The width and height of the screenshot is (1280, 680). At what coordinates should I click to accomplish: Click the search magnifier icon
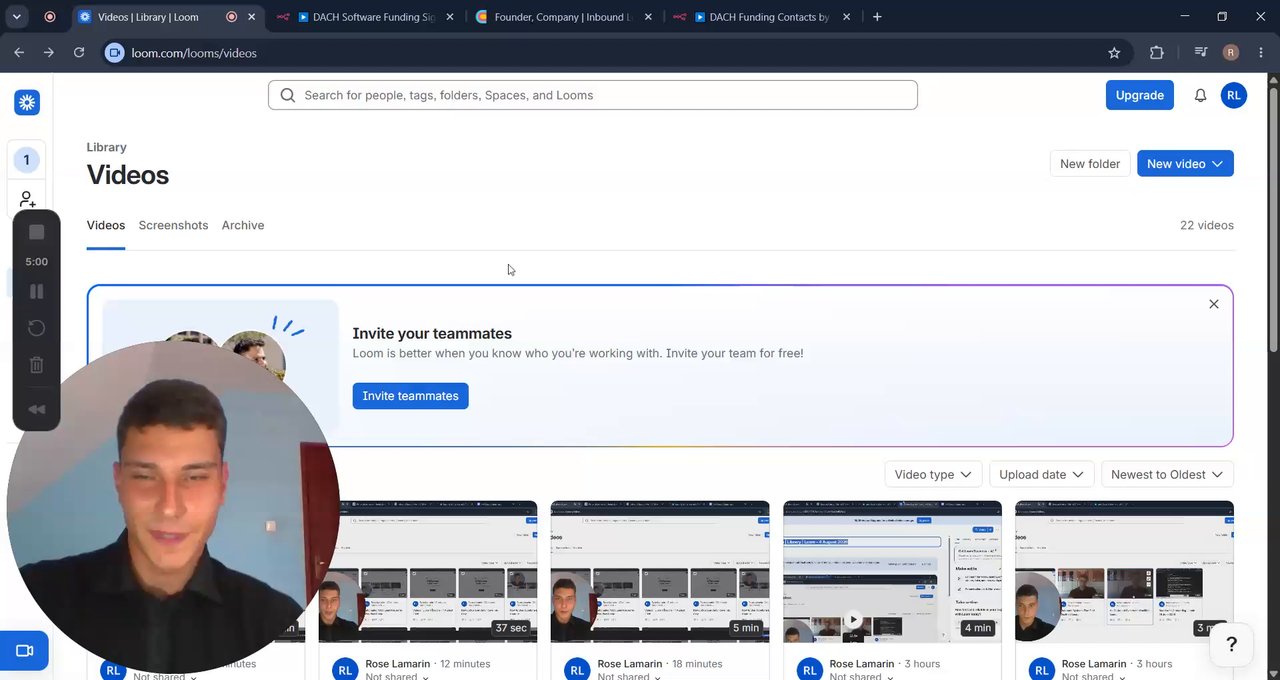coord(288,95)
